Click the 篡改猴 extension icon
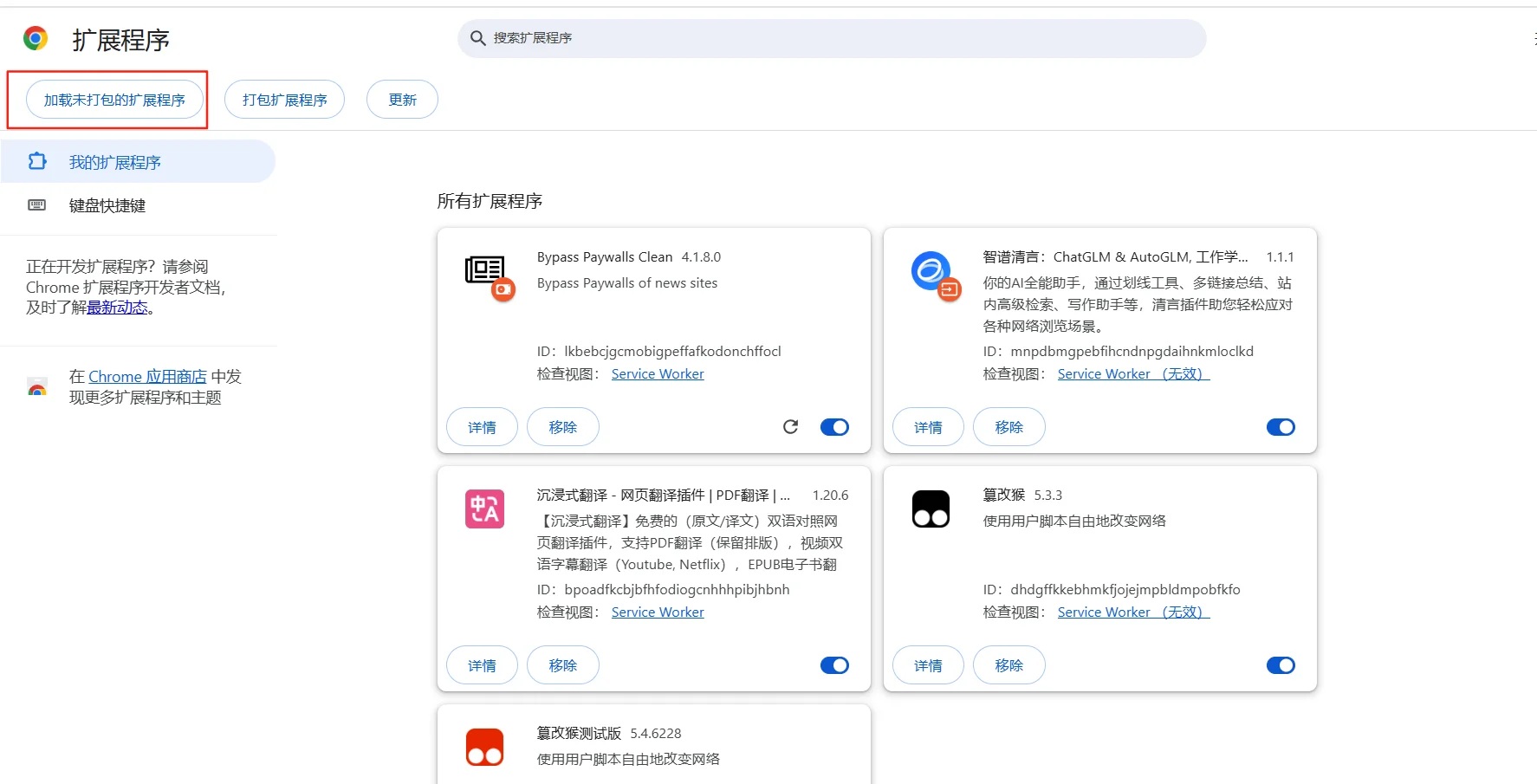The image size is (1537, 784). coord(930,509)
